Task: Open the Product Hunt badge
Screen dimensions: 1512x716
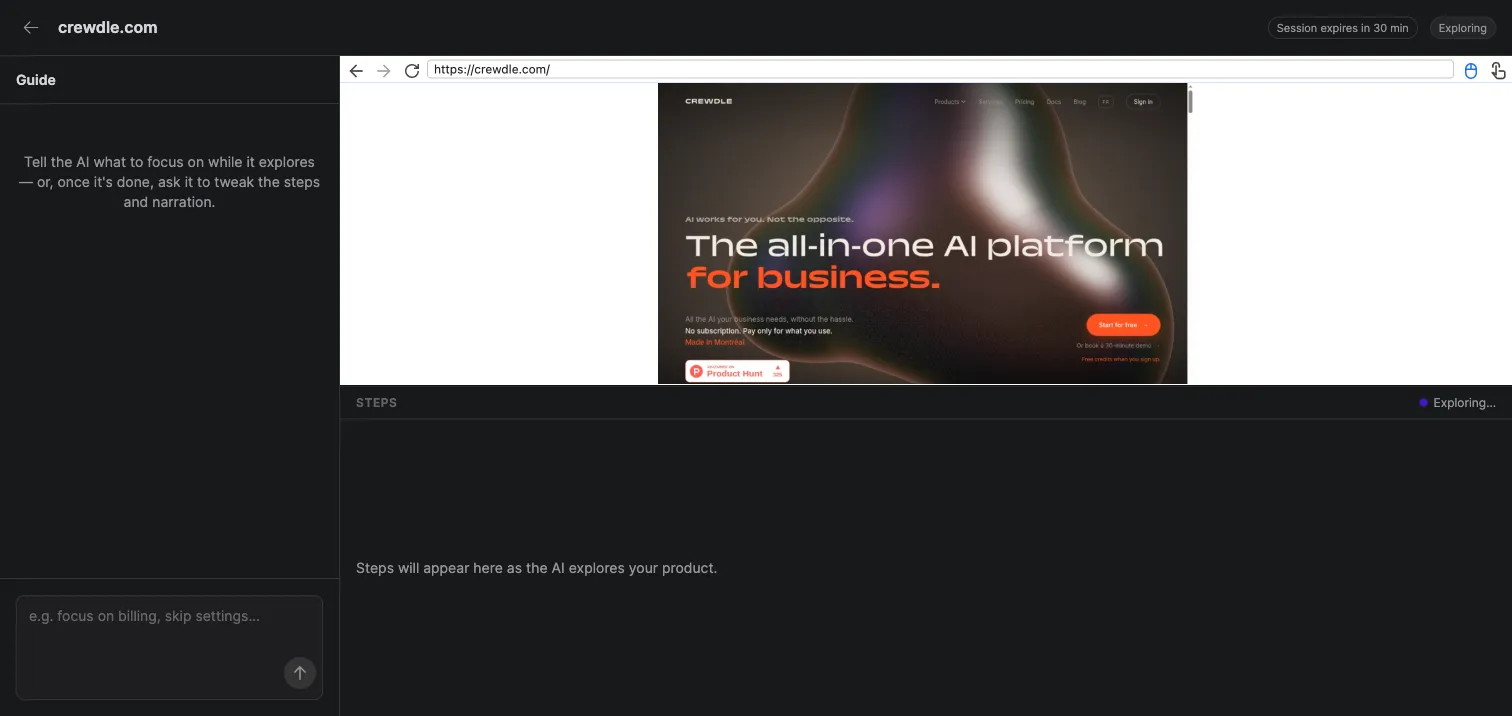Action: pos(737,371)
